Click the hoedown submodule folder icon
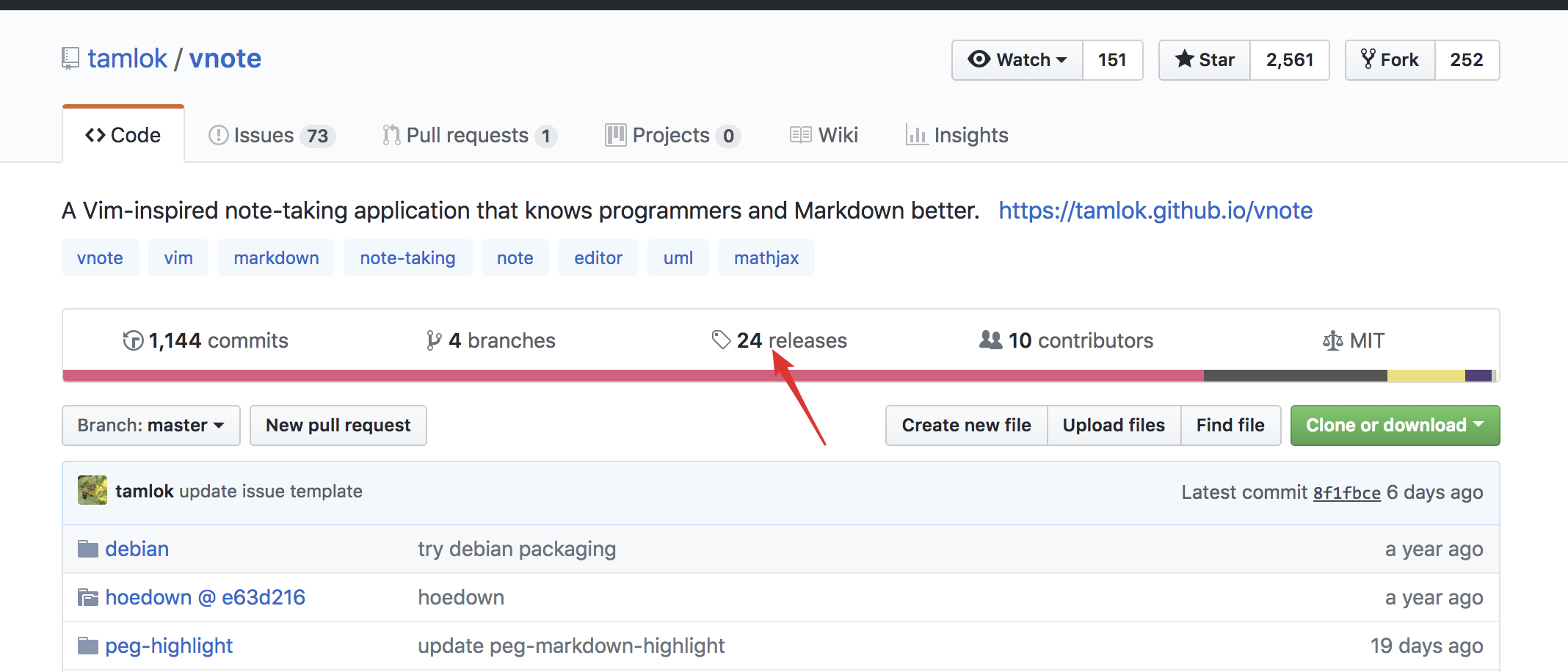The image size is (1568, 672). [x=88, y=597]
